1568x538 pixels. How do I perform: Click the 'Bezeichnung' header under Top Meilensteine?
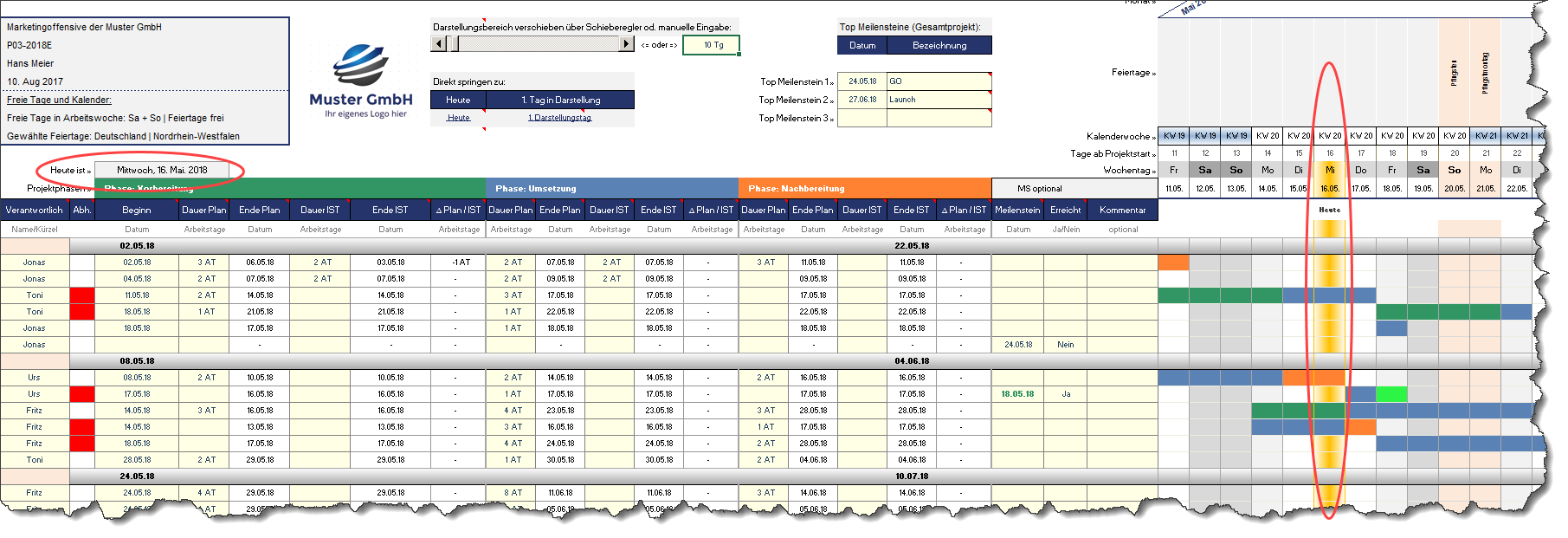pyautogui.click(x=939, y=45)
